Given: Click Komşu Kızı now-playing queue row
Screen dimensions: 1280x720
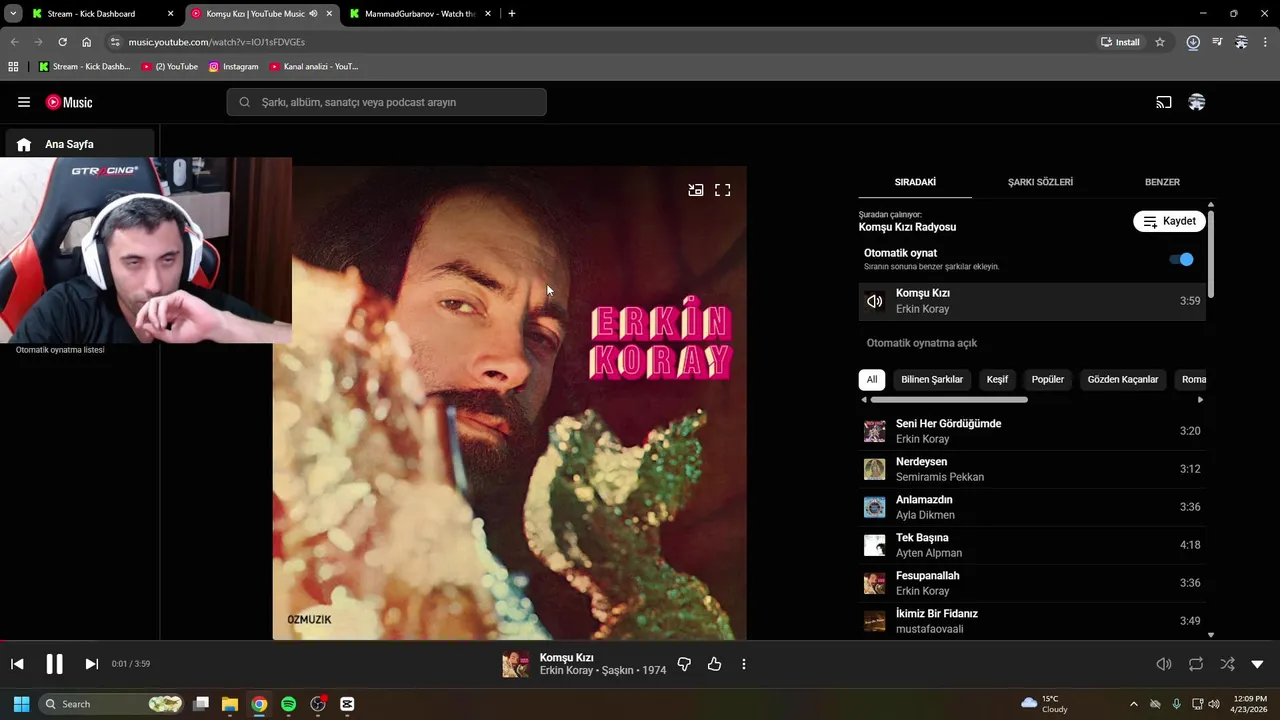Looking at the screenshot, I should coord(1032,301).
